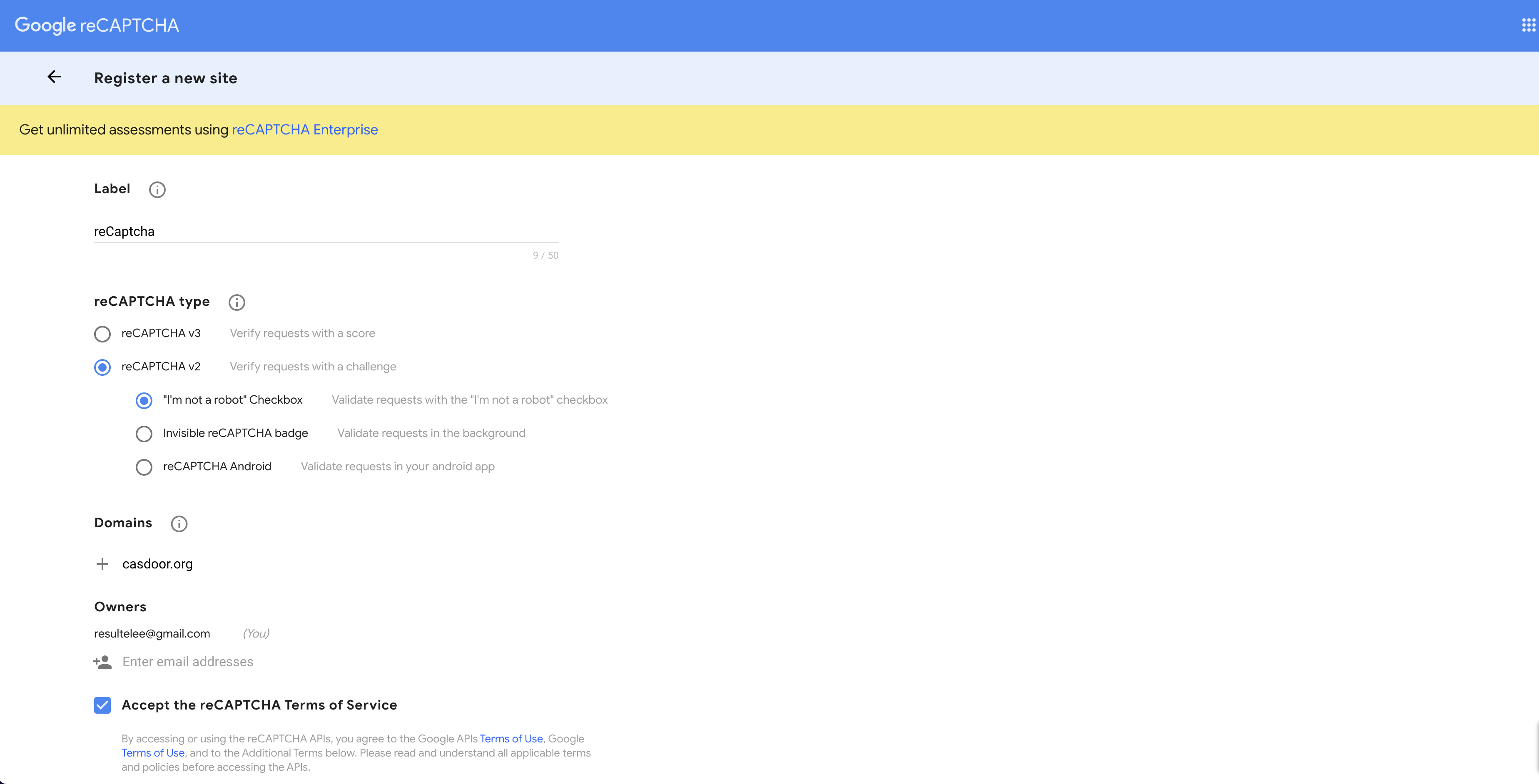Select 'I'm not a robot' Checkbox option
The image size is (1539, 784).
[144, 399]
